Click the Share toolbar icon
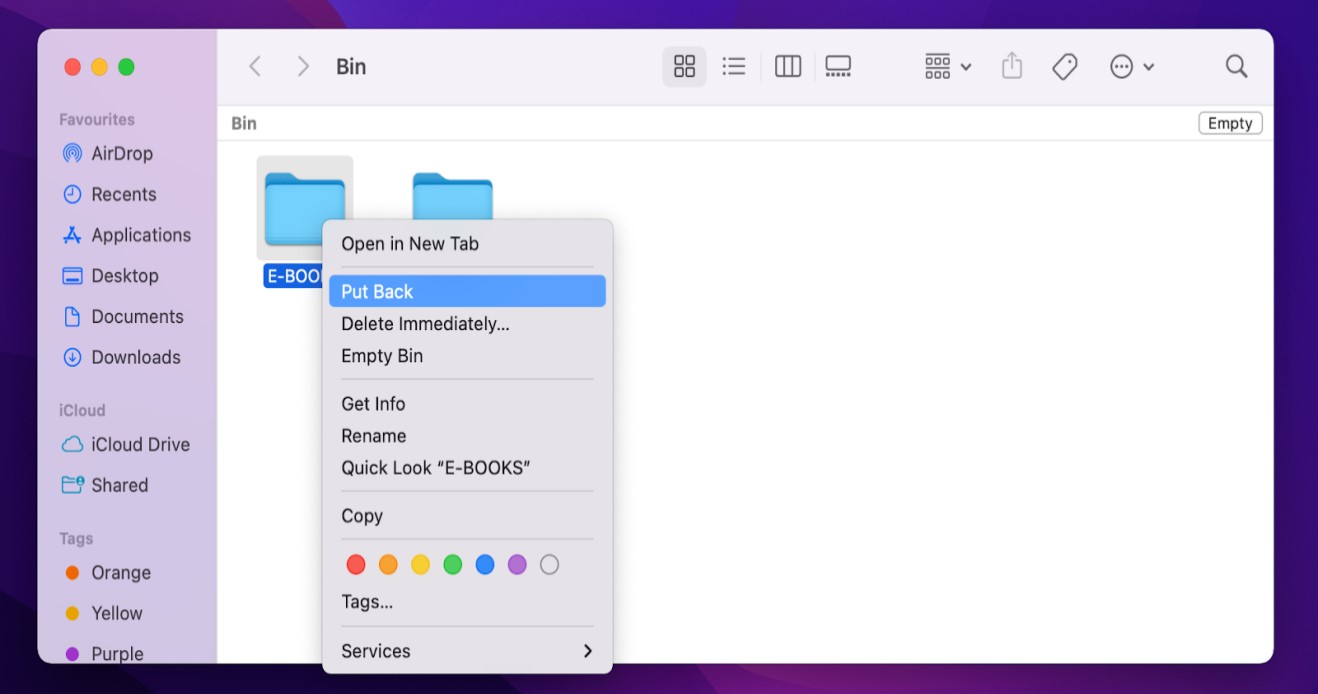 (x=1012, y=67)
